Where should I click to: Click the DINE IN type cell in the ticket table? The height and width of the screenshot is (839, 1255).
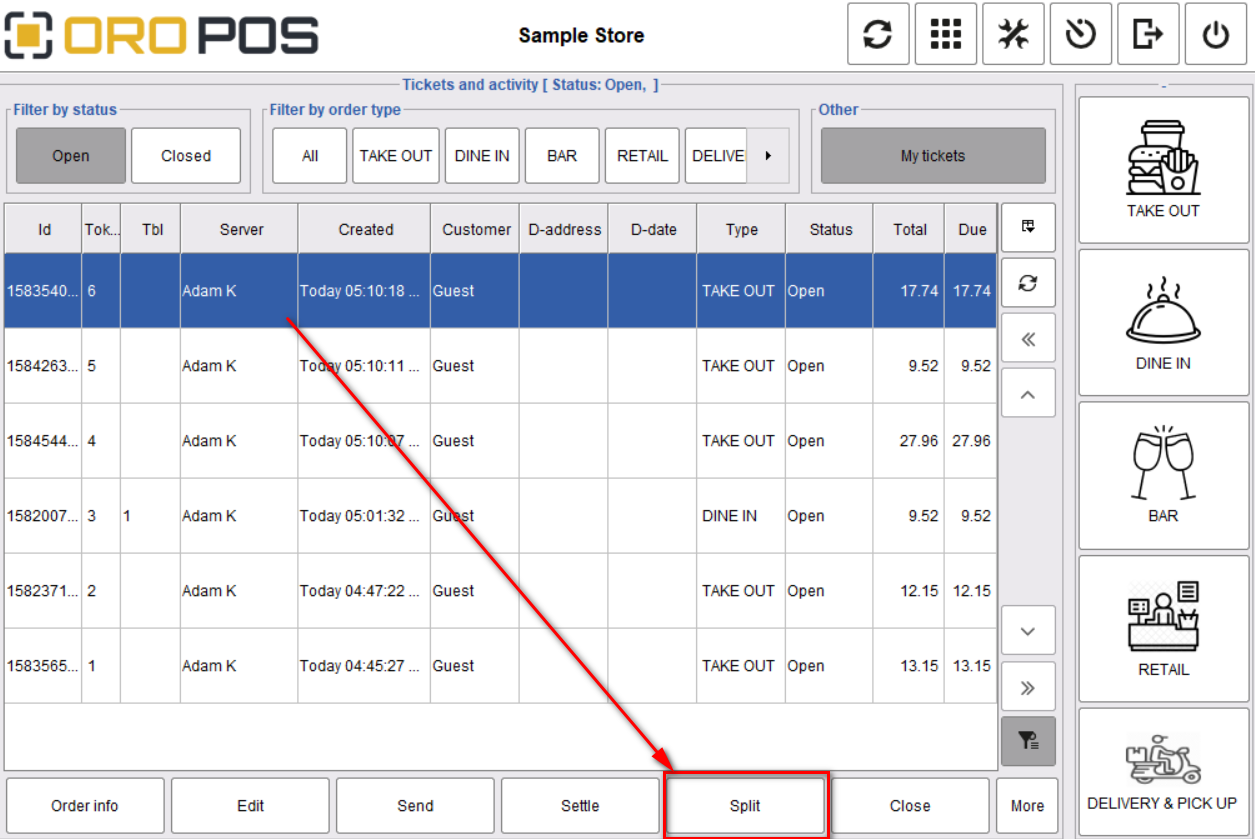[x=742, y=516]
